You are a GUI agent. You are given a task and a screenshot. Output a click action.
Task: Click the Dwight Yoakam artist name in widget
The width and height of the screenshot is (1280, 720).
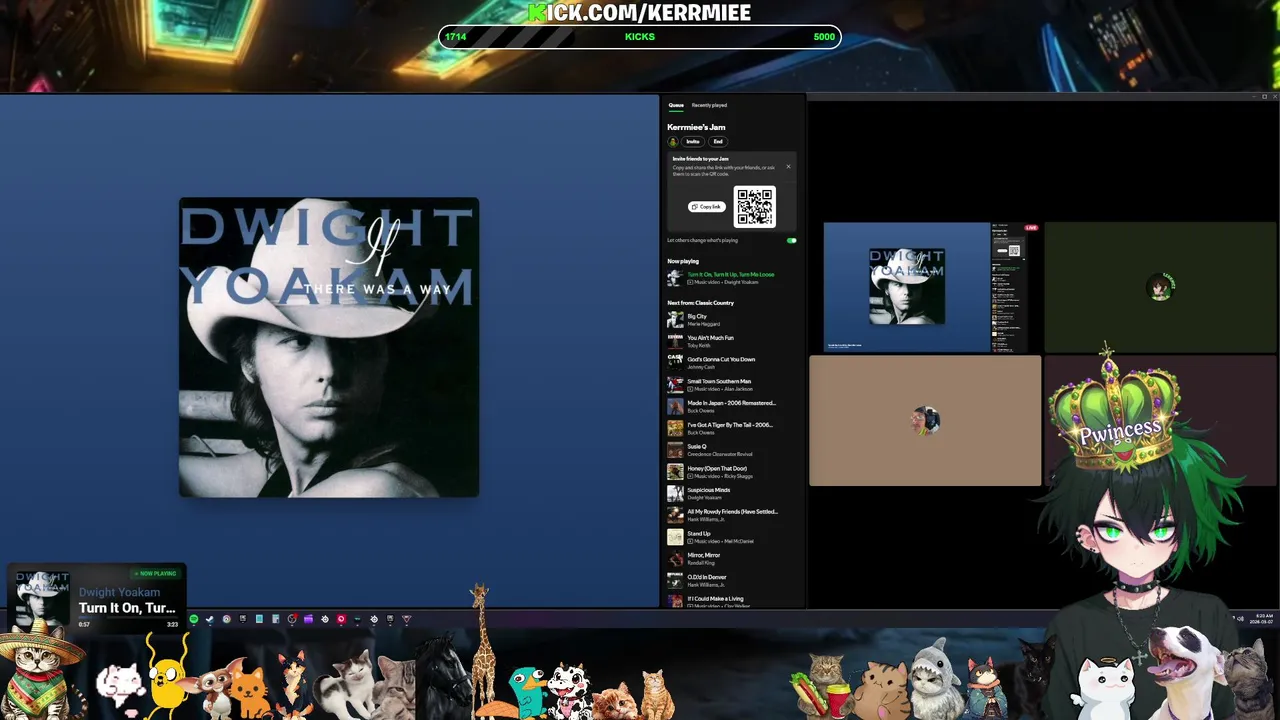pos(119,592)
